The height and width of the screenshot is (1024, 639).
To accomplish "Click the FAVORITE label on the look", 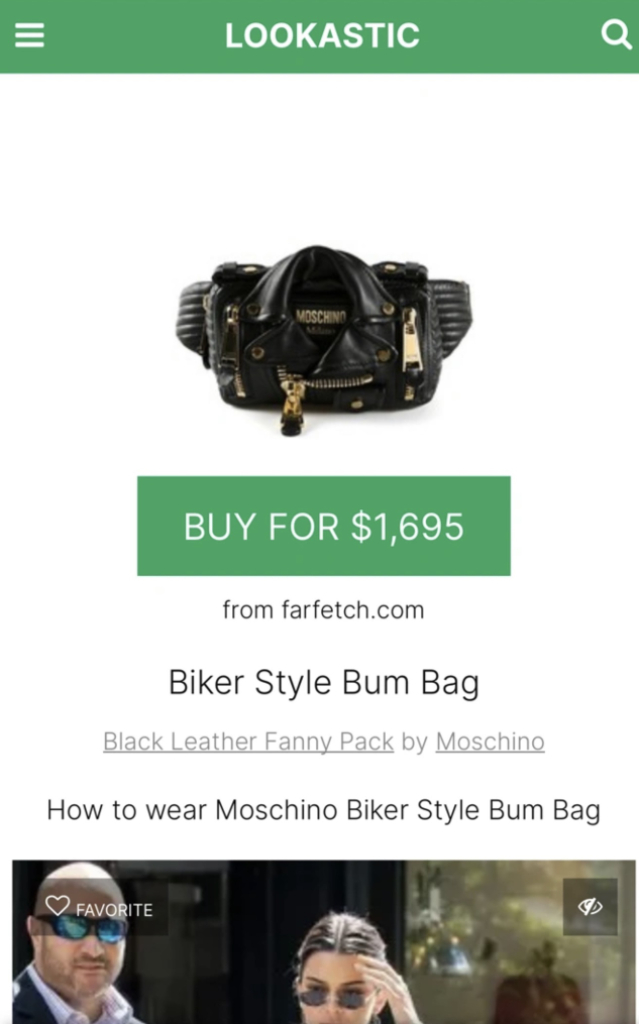I will coord(114,910).
